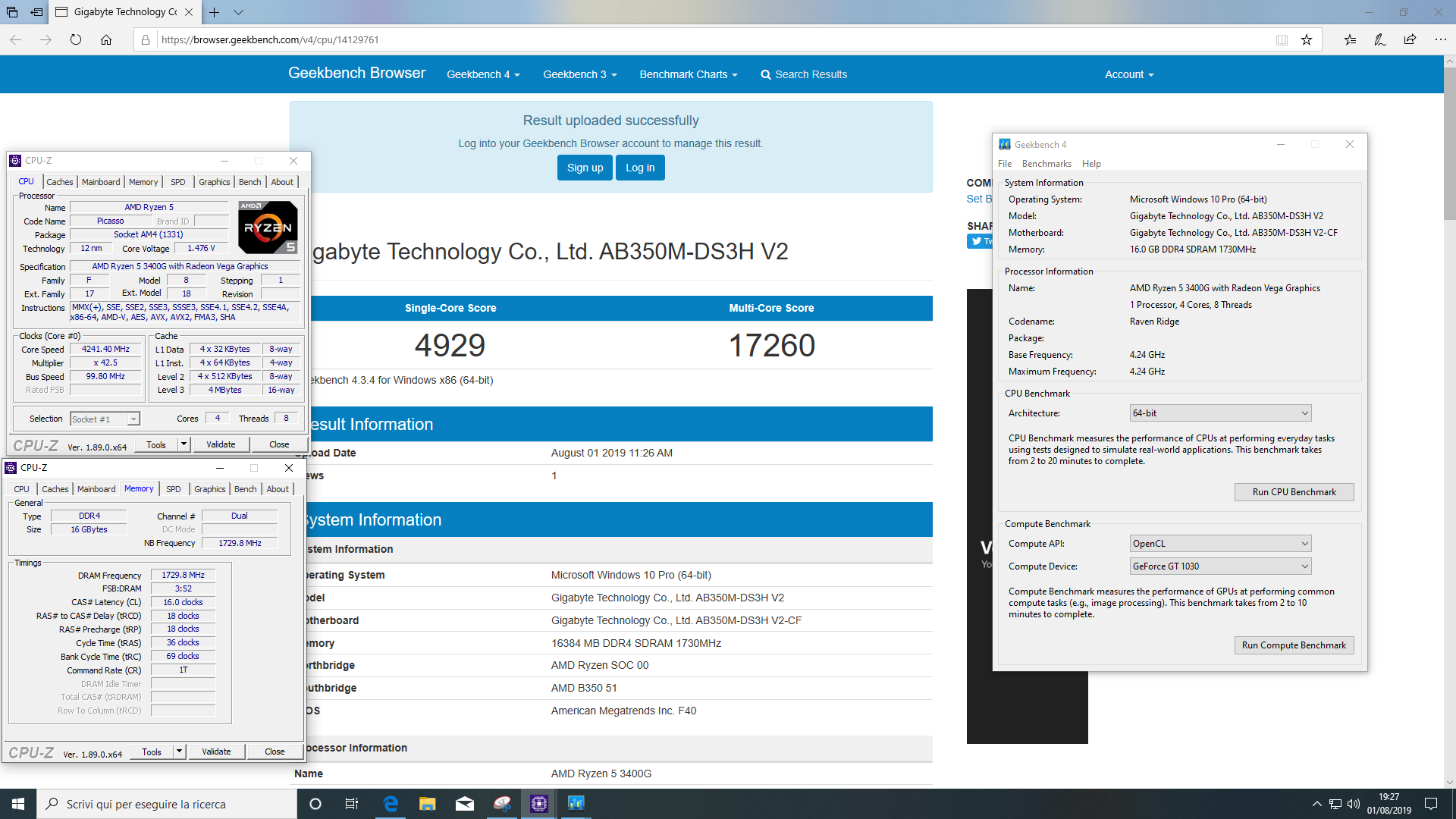The image size is (1456, 819).
Task: Open Mail app from taskbar
Action: click(465, 804)
